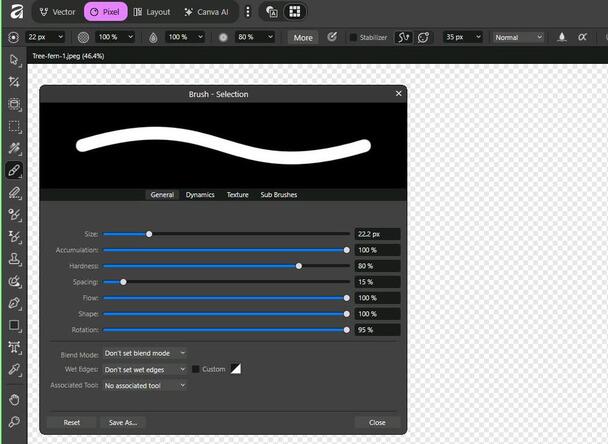
Task: Switch to the Dynamics tab
Action: pyautogui.click(x=200, y=195)
